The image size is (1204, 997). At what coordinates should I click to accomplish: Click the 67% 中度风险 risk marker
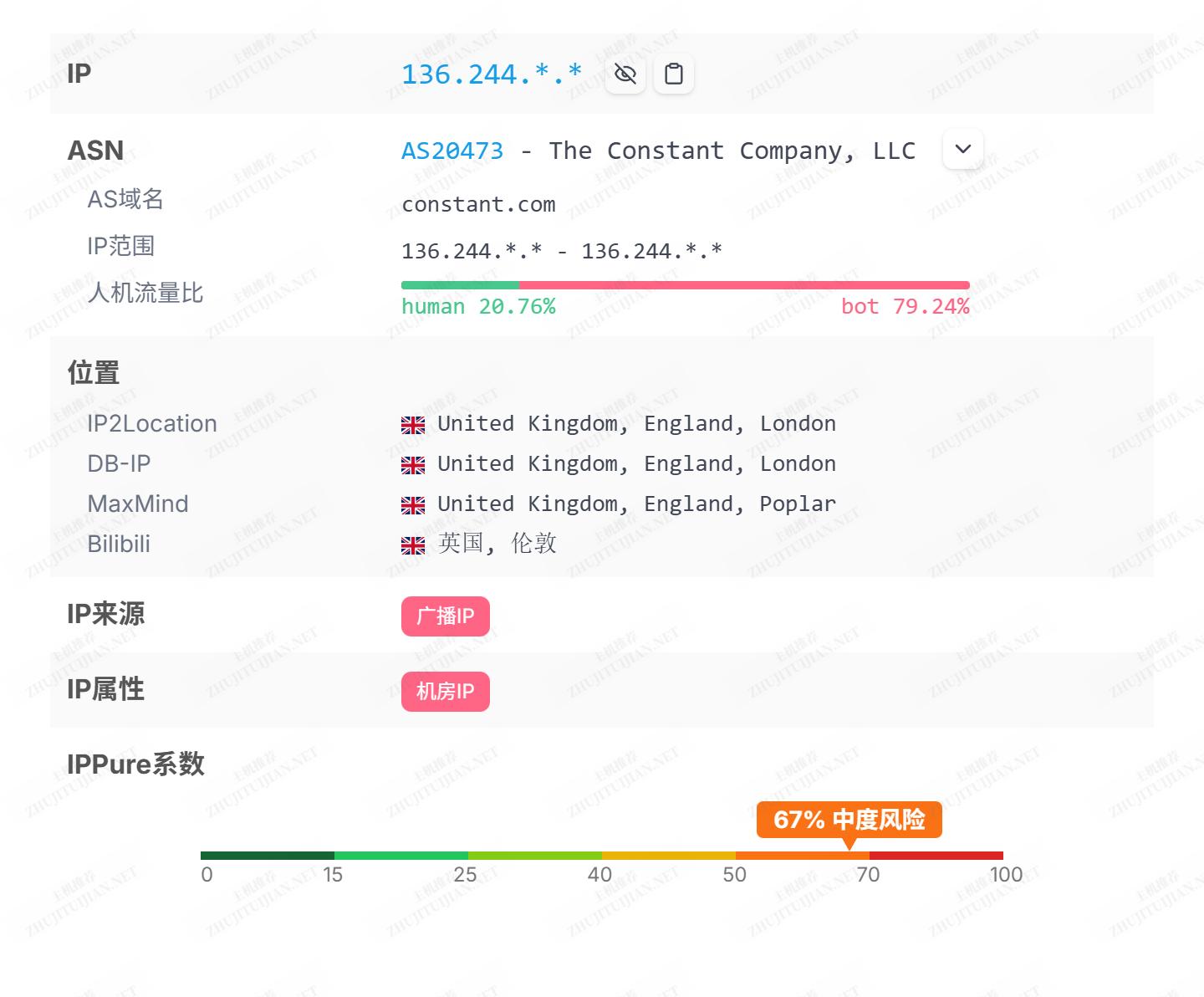pyautogui.click(x=849, y=820)
